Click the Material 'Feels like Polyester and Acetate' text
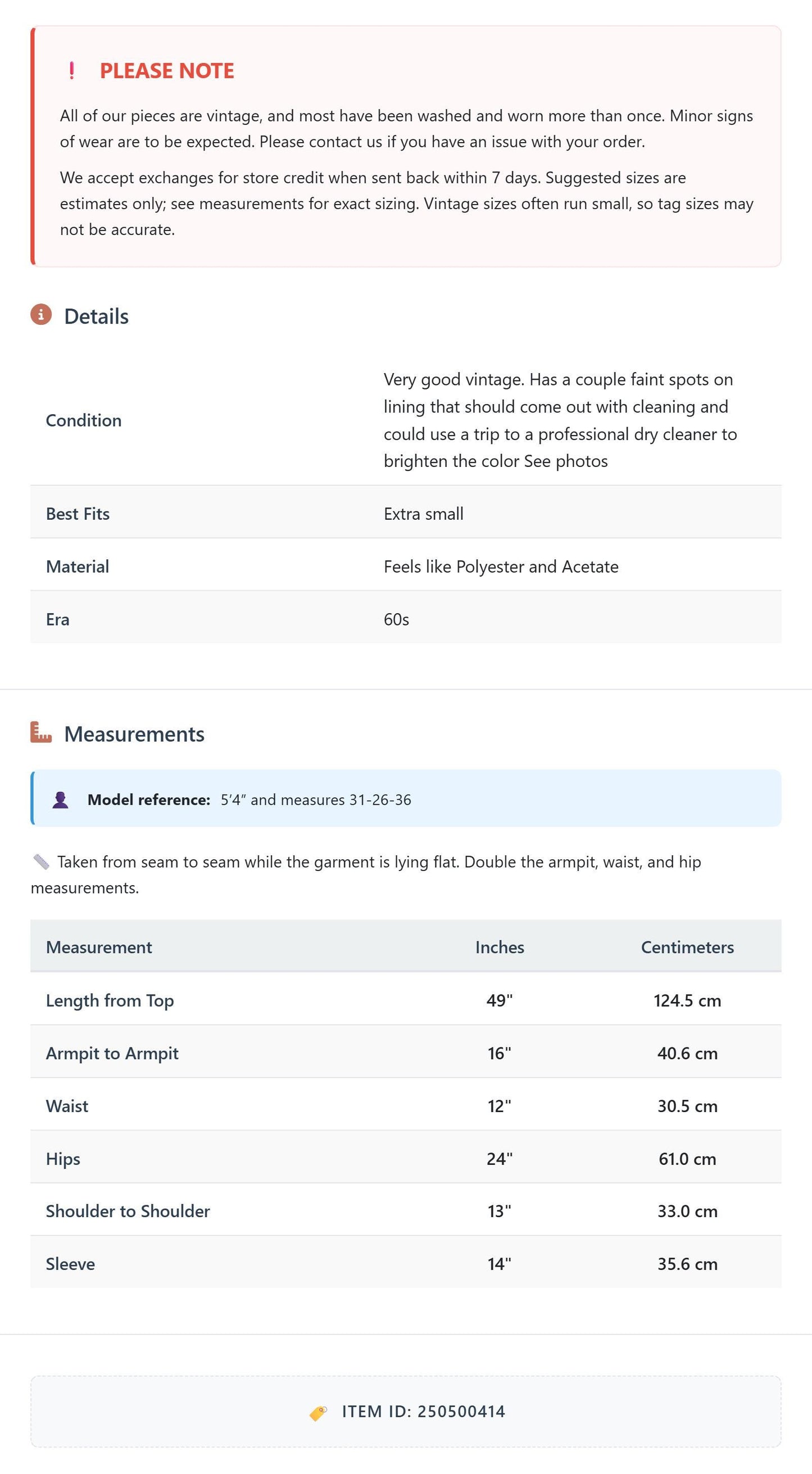 coord(501,566)
